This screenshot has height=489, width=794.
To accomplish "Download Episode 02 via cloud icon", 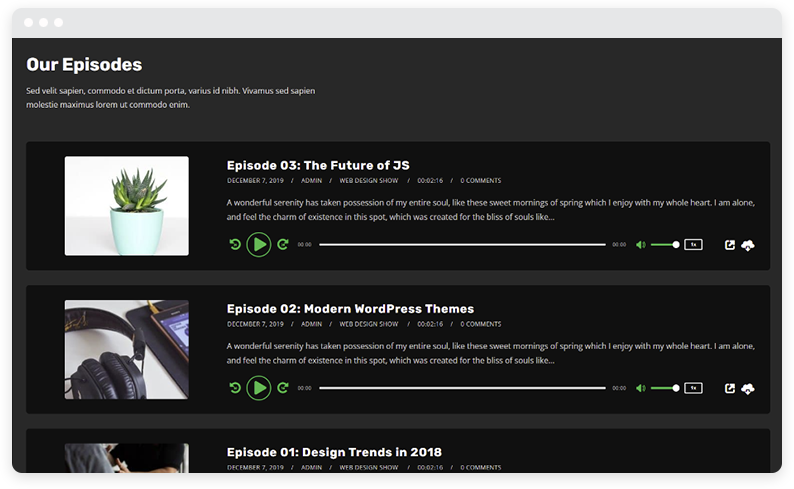I will click(748, 389).
